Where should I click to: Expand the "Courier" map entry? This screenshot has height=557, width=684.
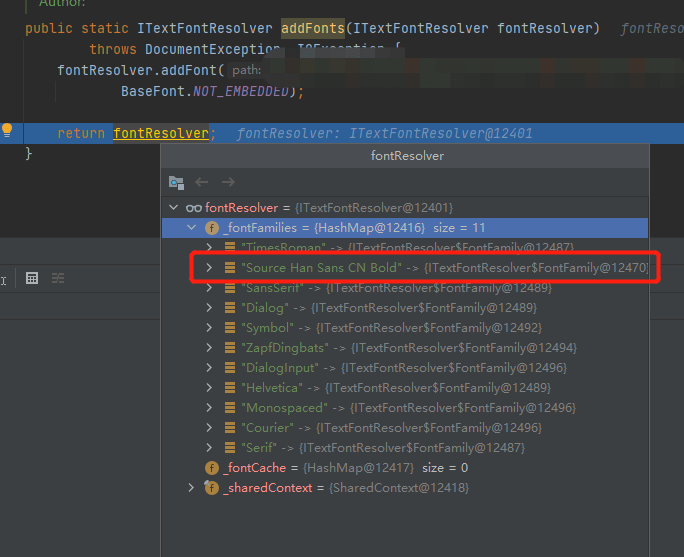pyautogui.click(x=209, y=428)
